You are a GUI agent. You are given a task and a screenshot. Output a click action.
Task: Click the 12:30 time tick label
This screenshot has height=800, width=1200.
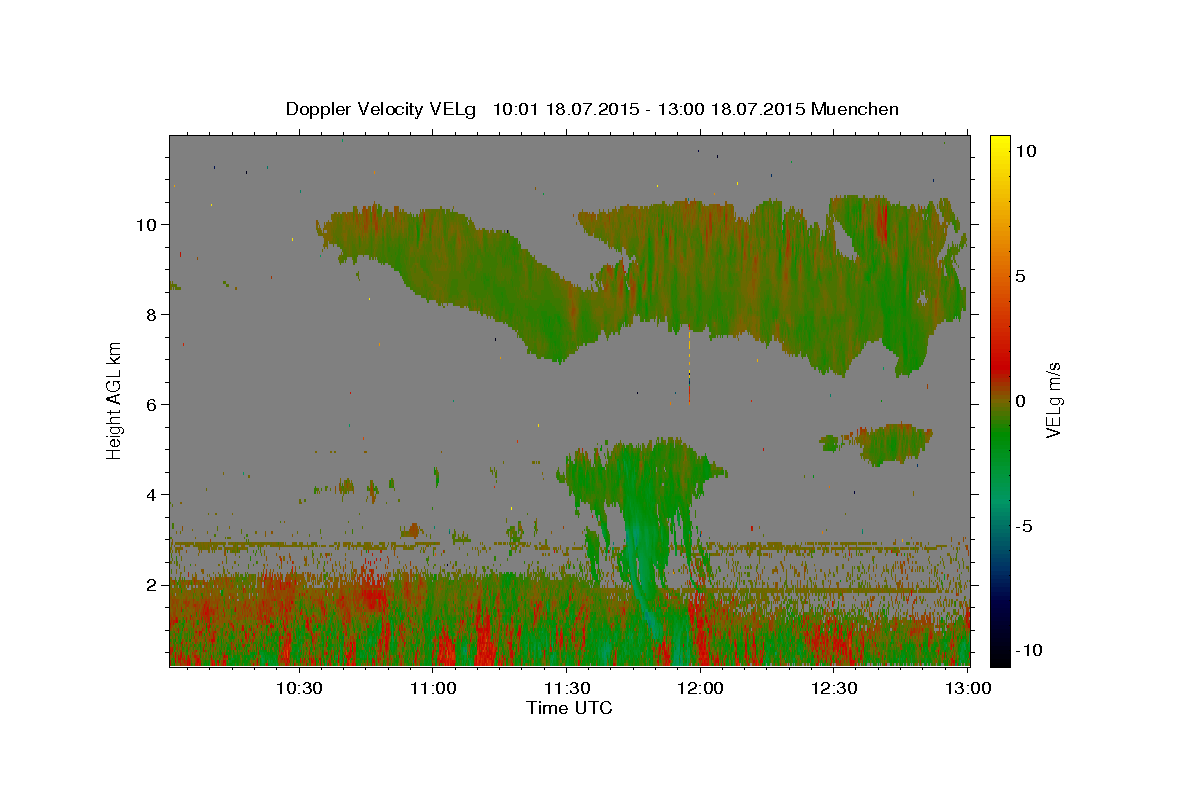coord(834,688)
